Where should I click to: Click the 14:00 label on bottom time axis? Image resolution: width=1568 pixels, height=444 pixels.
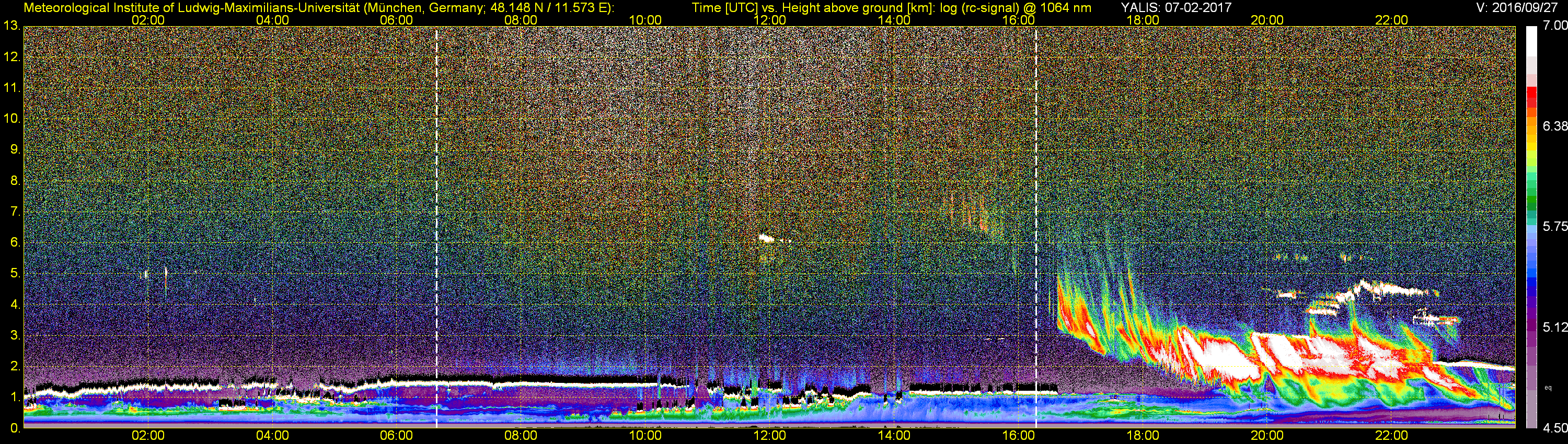pyautogui.click(x=894, y=436)
